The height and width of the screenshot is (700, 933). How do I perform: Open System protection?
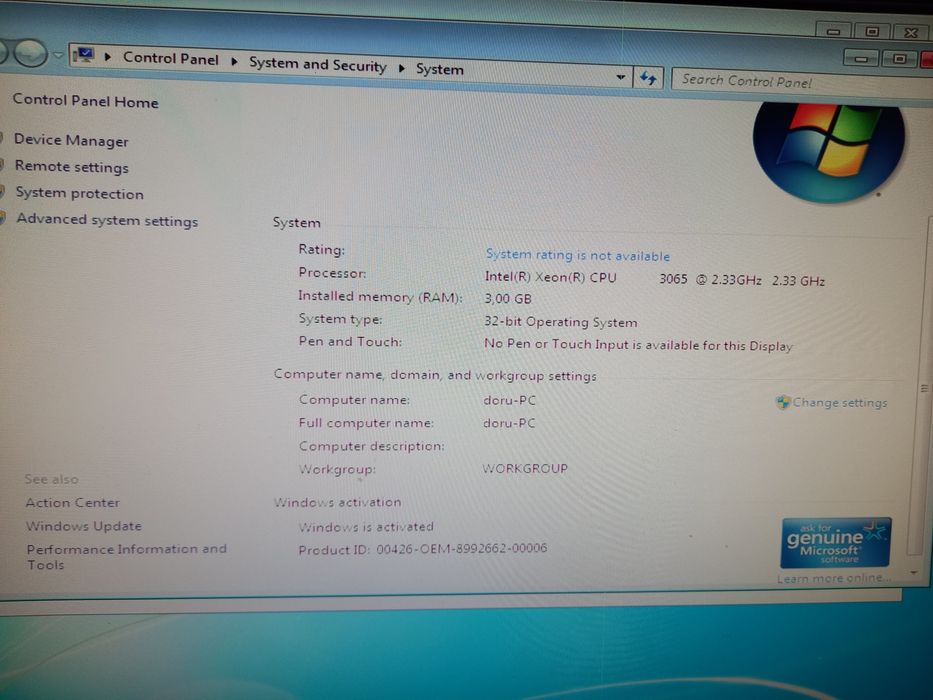point(80,193)
